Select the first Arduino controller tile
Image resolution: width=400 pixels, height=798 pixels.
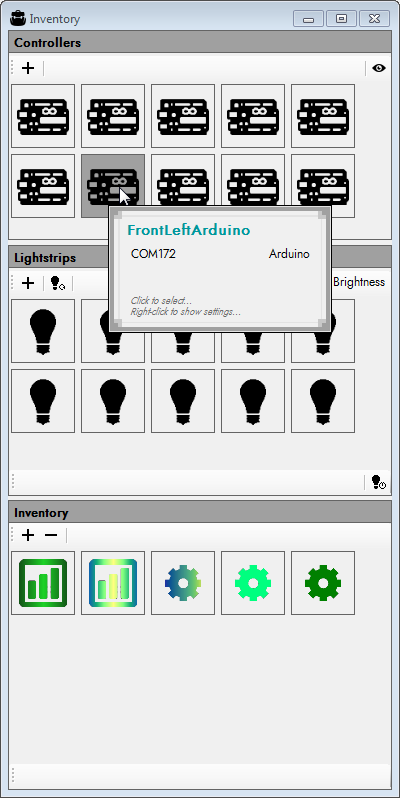(x=43, y=116)
